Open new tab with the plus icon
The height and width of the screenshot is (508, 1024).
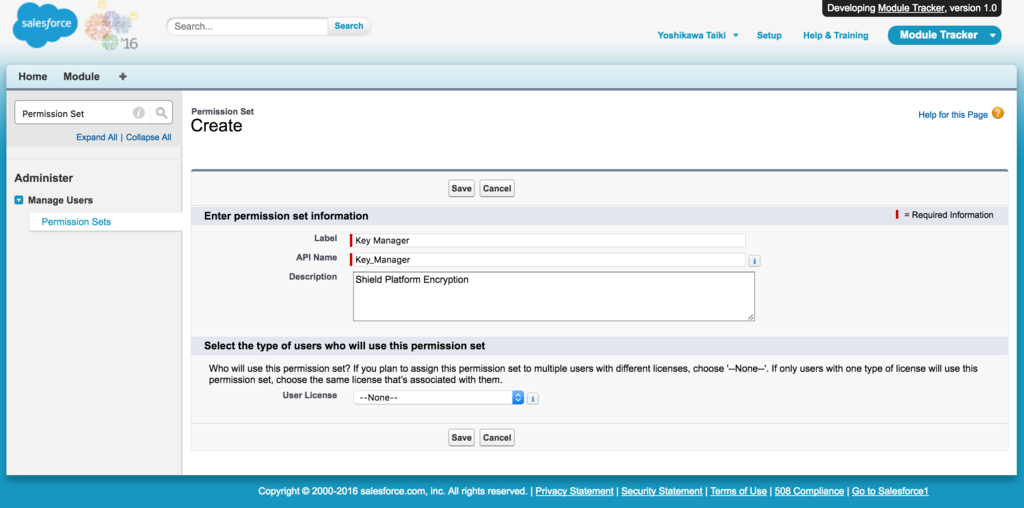[122, 76]
